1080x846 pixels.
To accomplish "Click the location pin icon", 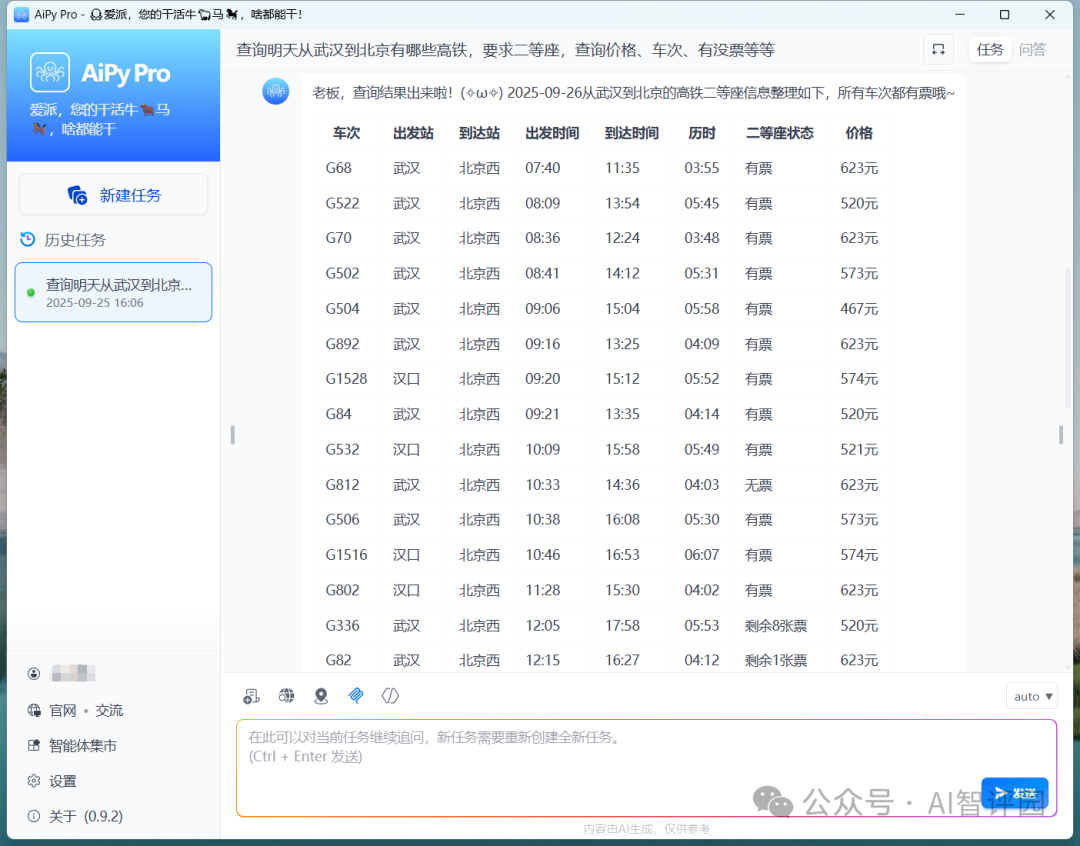I will point(321,695).
